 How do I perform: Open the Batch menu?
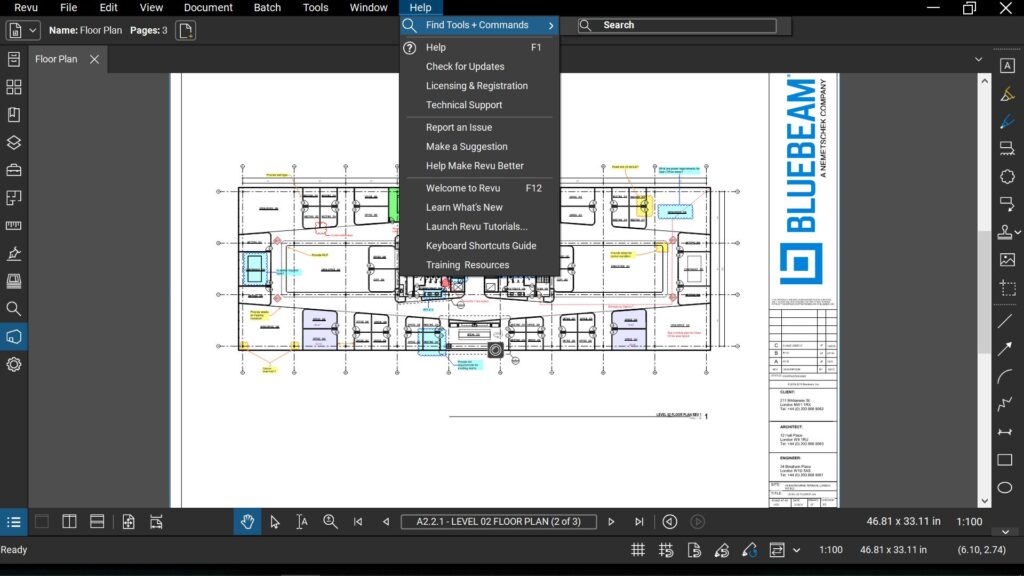pyautogui.click(x=267, y=8)
